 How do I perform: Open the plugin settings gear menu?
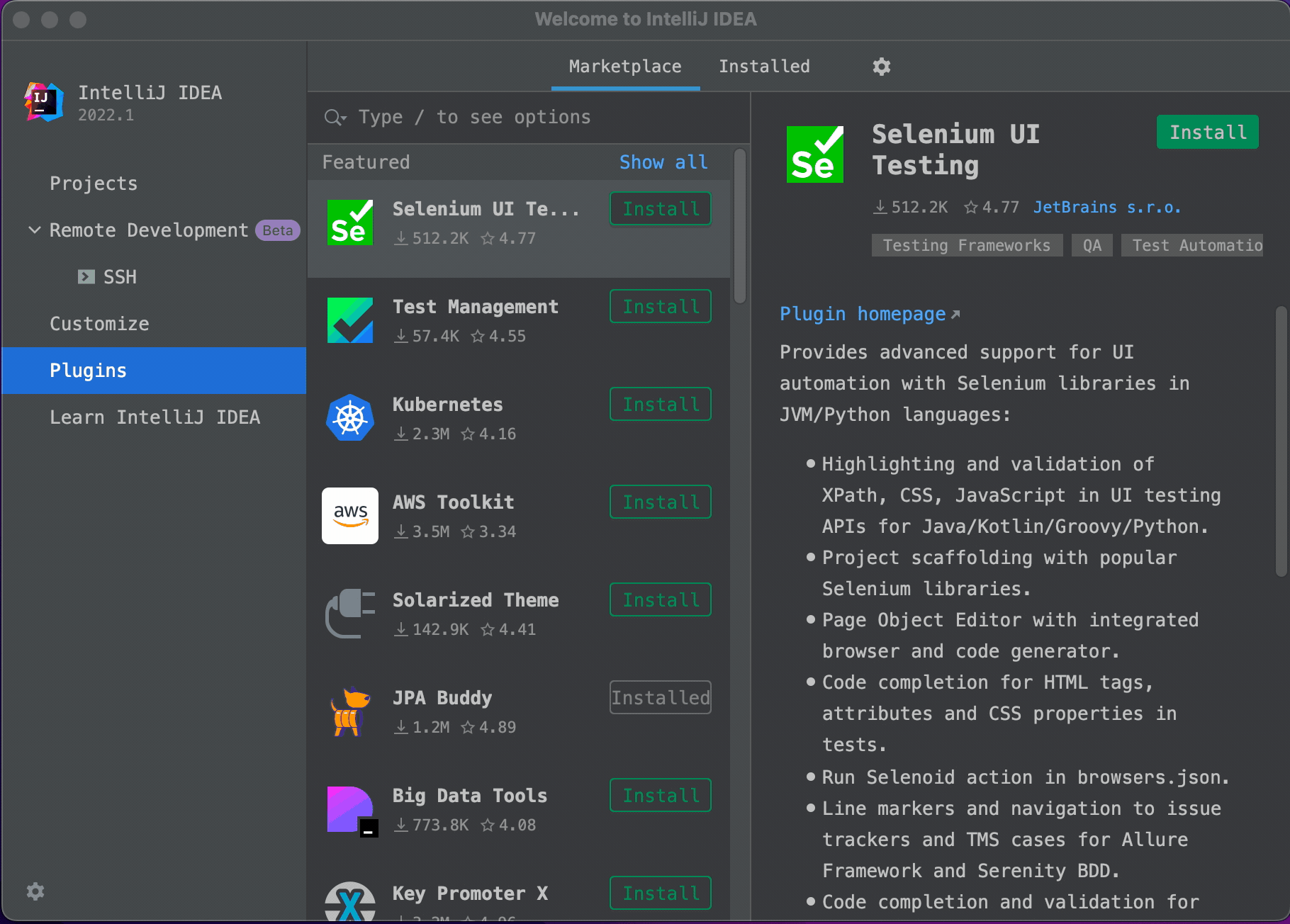pyautogui.click(x=881, y=66)
